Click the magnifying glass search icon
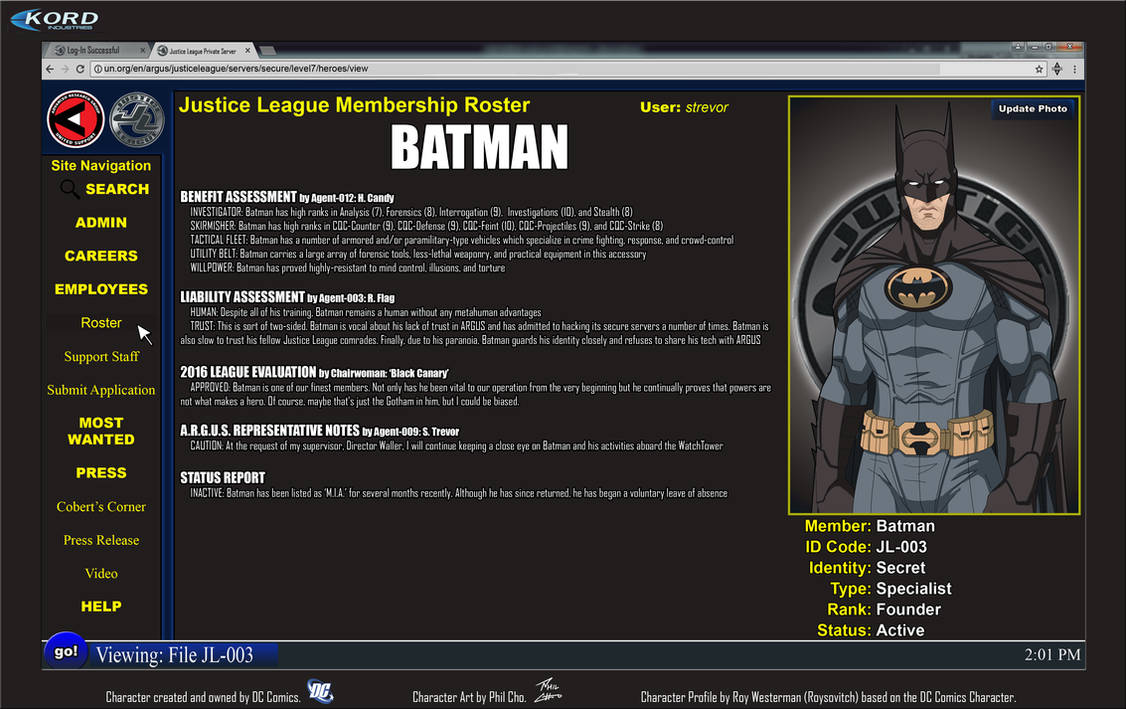Image resolution: width=1126 pixels, height=709 pixels. coord(70,189)
